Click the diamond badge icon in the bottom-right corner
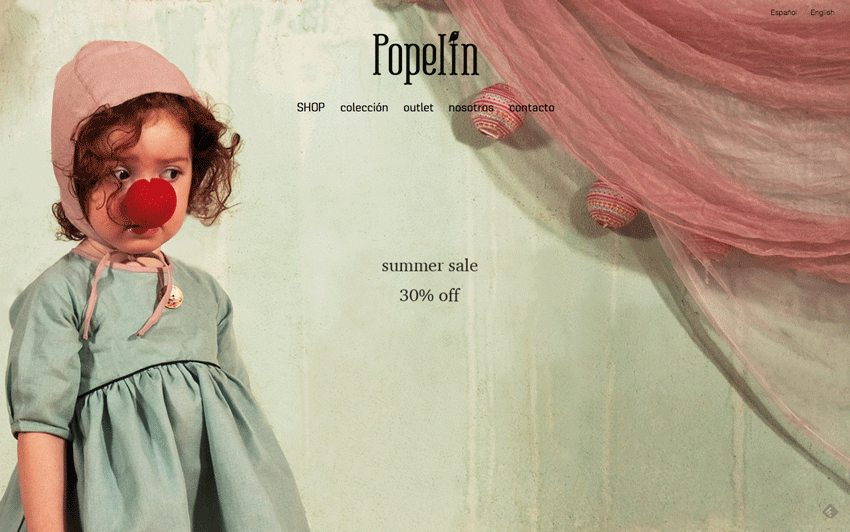Image resolution: width=850 pixels, height=532 pixels. [x=830, y=511]
